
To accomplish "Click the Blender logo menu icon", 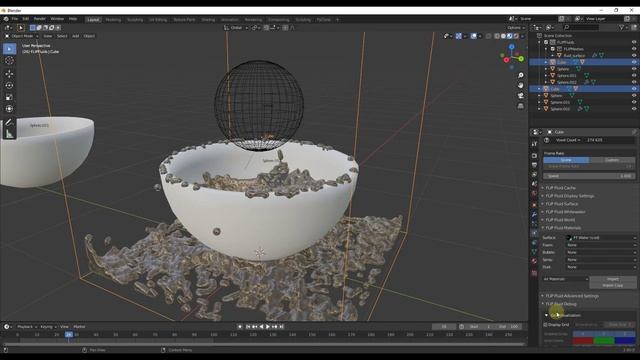I will [x=6, y=19].
